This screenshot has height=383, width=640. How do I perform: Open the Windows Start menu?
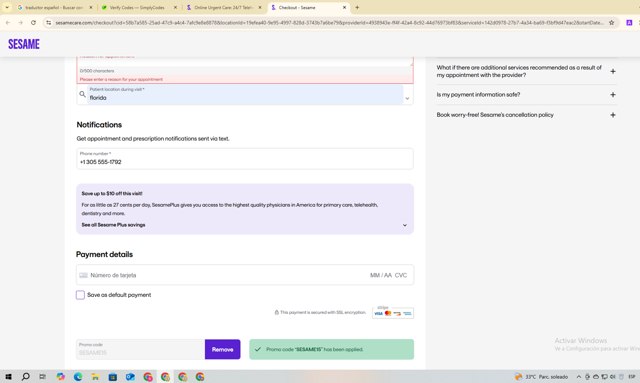point(8,376)
